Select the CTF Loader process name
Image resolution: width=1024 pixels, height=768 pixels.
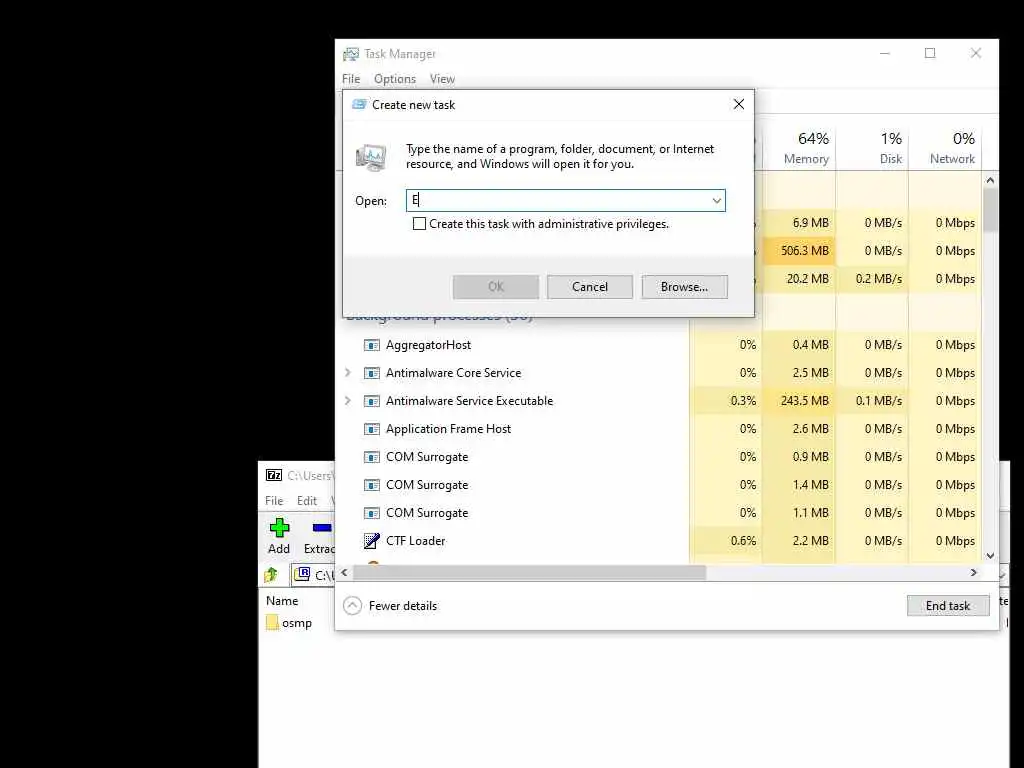click(x=415, y=541)
